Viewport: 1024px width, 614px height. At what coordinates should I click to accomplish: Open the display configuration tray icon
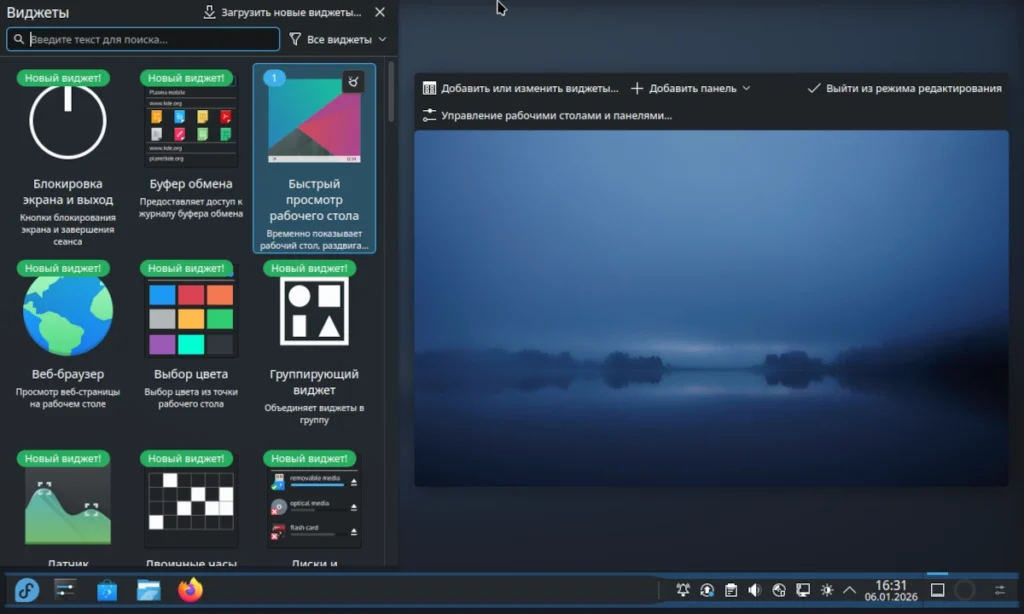[x=803, y=590]
